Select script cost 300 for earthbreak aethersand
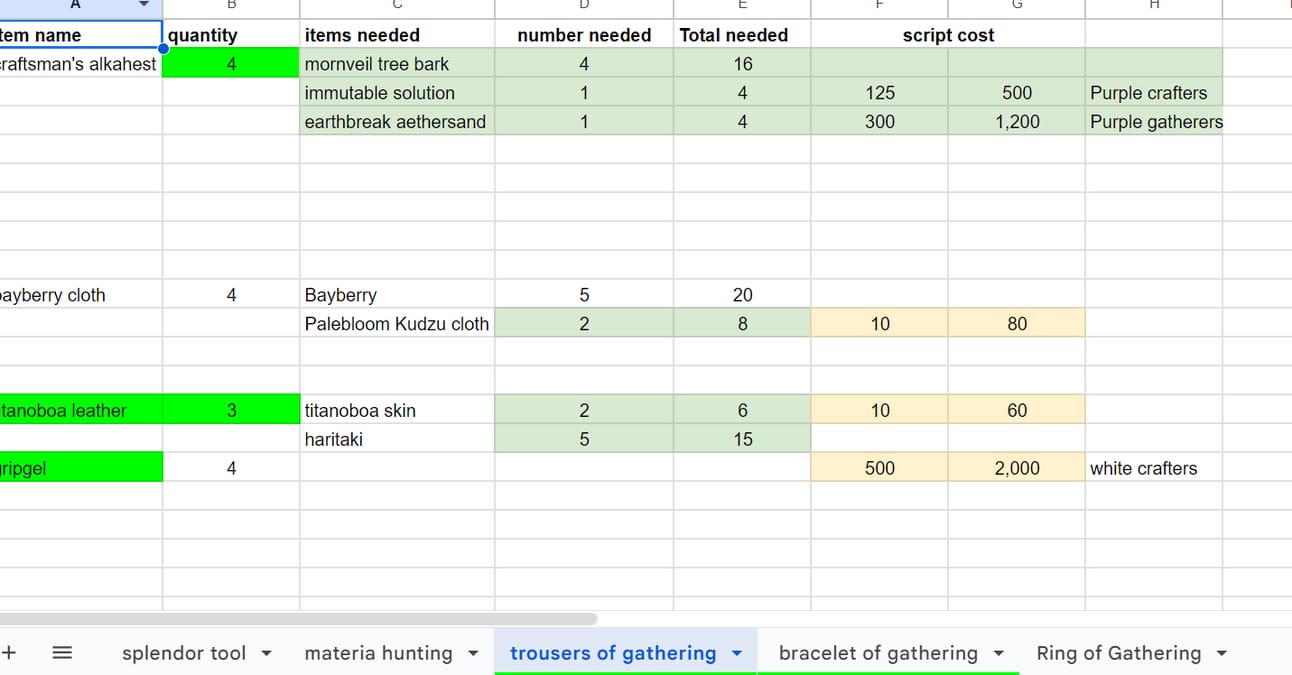 point(879,122)
